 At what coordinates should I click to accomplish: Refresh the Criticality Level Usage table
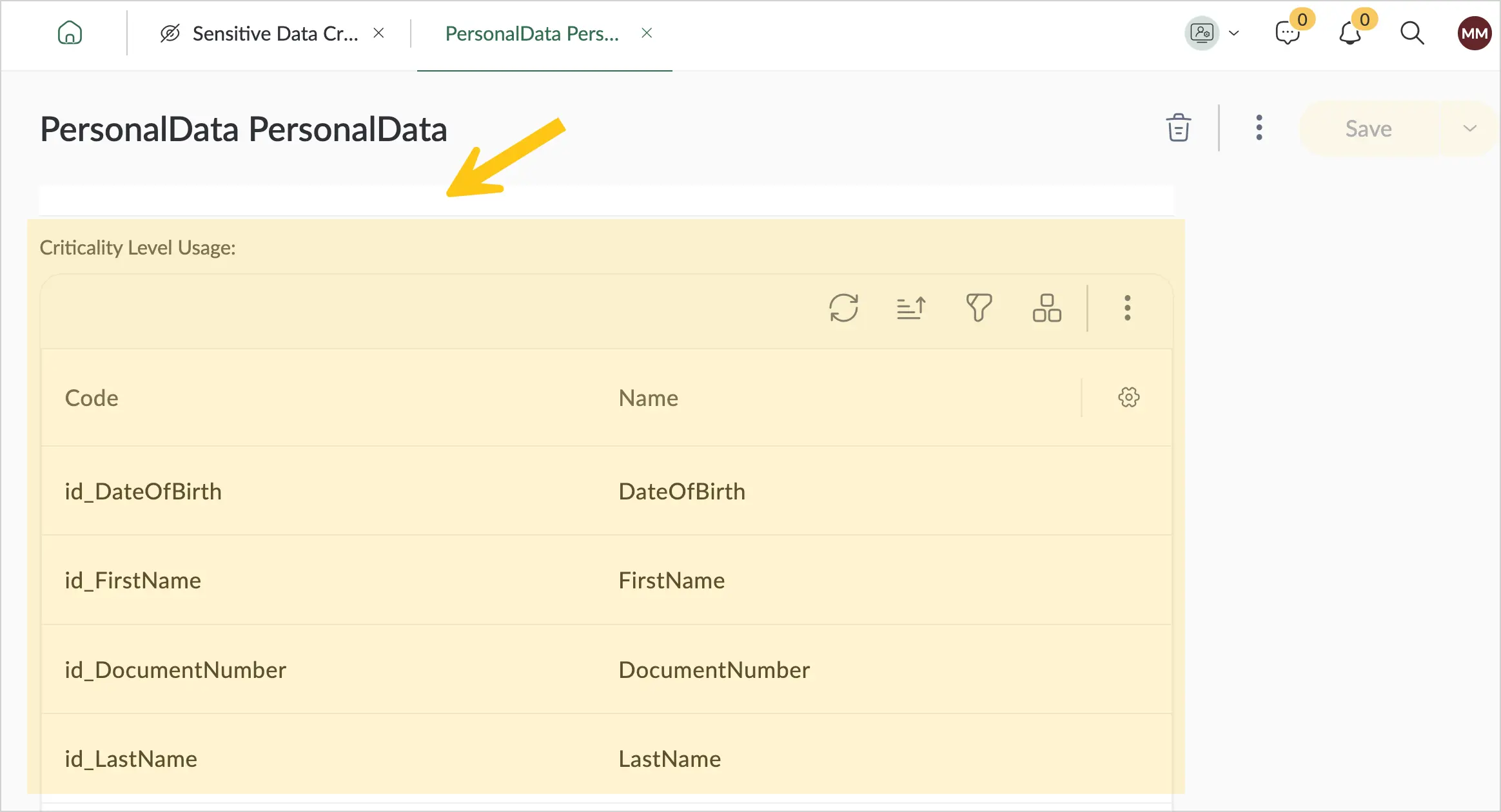click(x=843, y=308)
